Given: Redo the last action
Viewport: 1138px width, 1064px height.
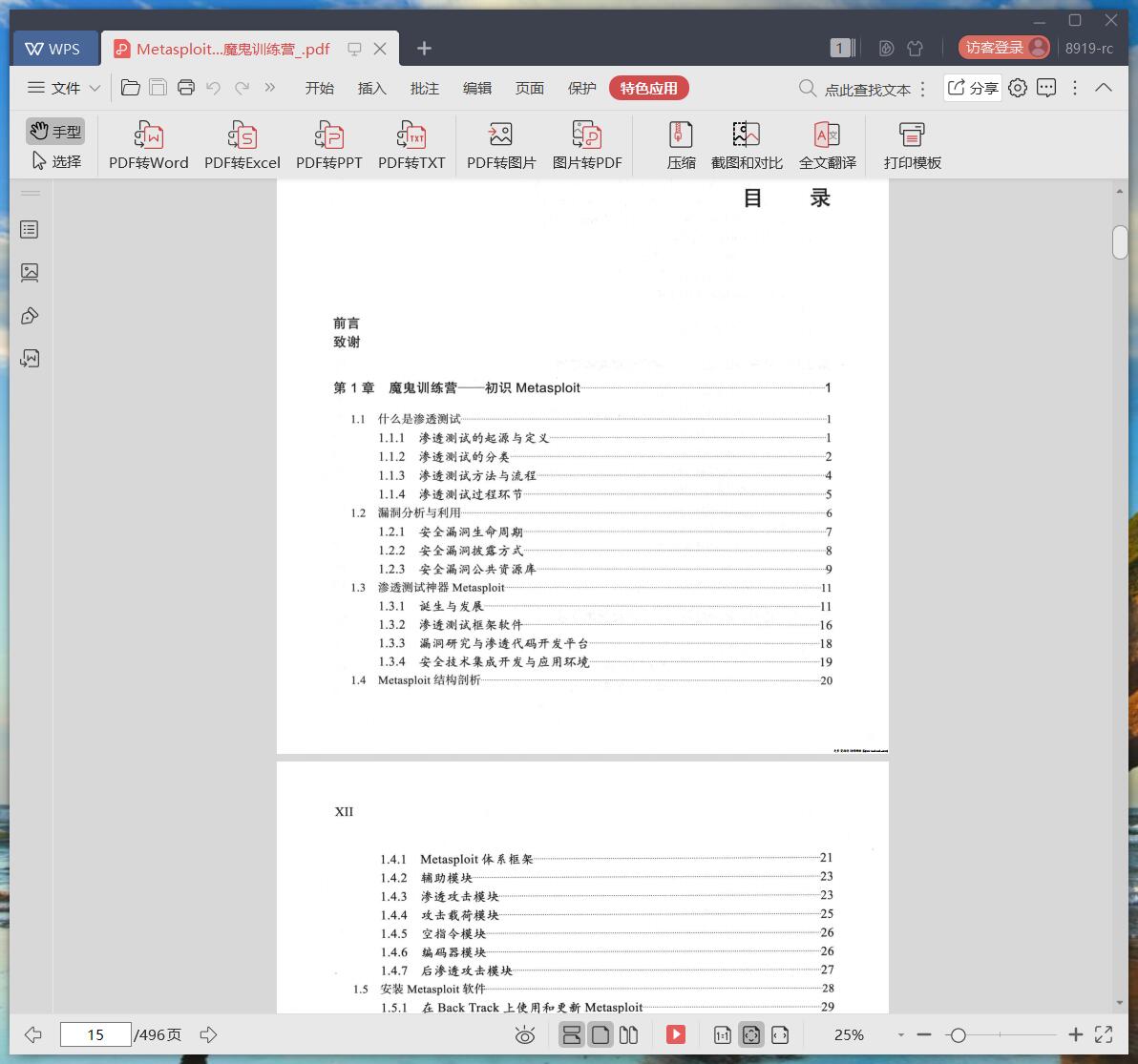Looking at the screenshot, I should [x=242, y=88].
